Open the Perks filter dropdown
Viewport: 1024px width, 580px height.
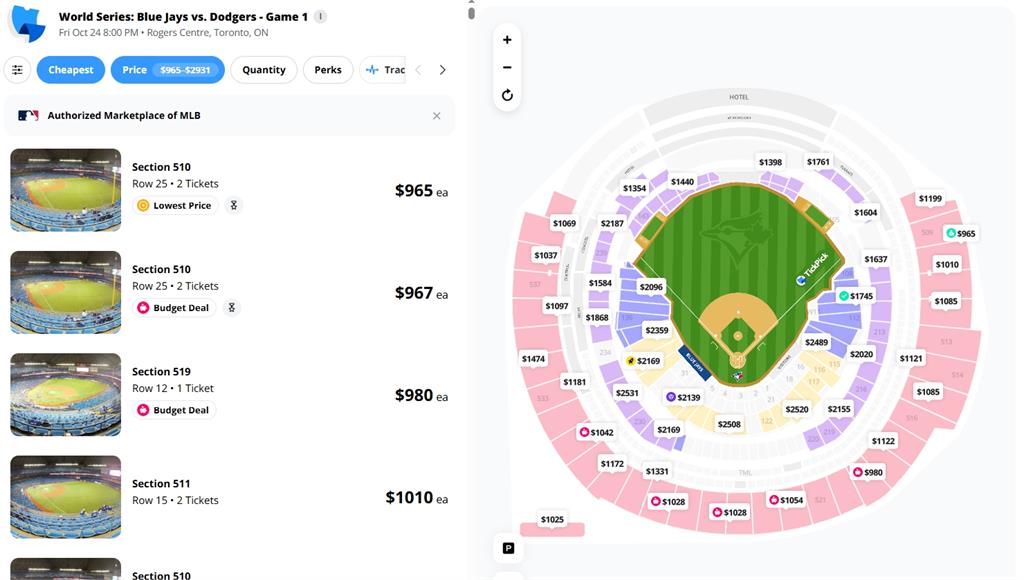tap(328, 70)
